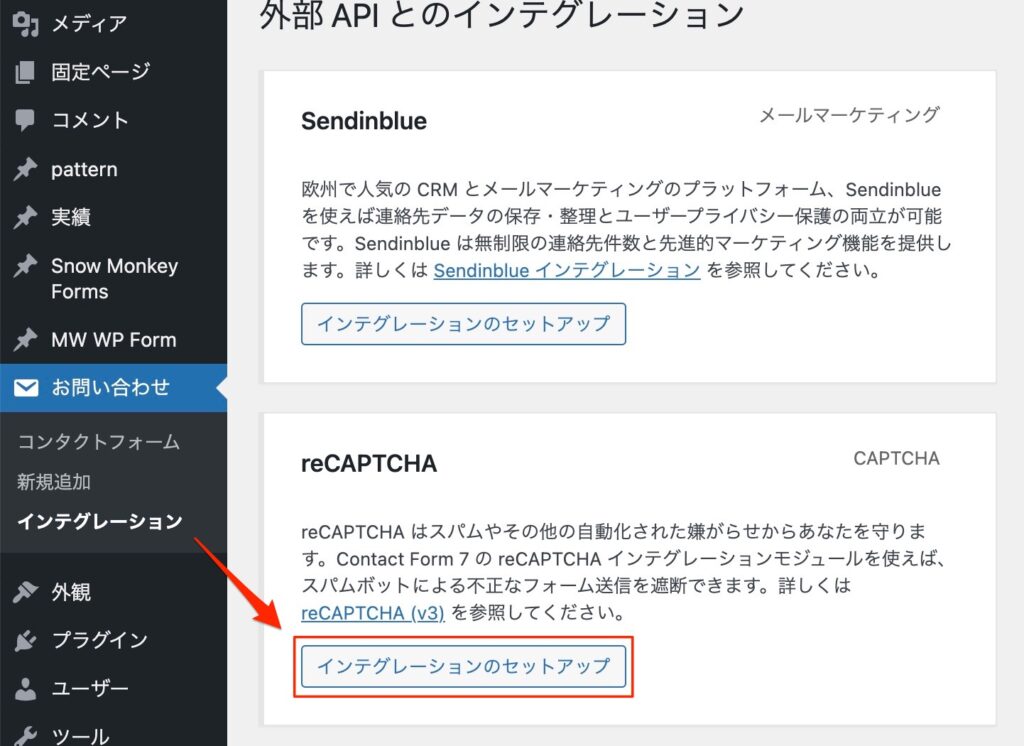Follow the reCAPTCHA (v3) link

pos(372,612)
